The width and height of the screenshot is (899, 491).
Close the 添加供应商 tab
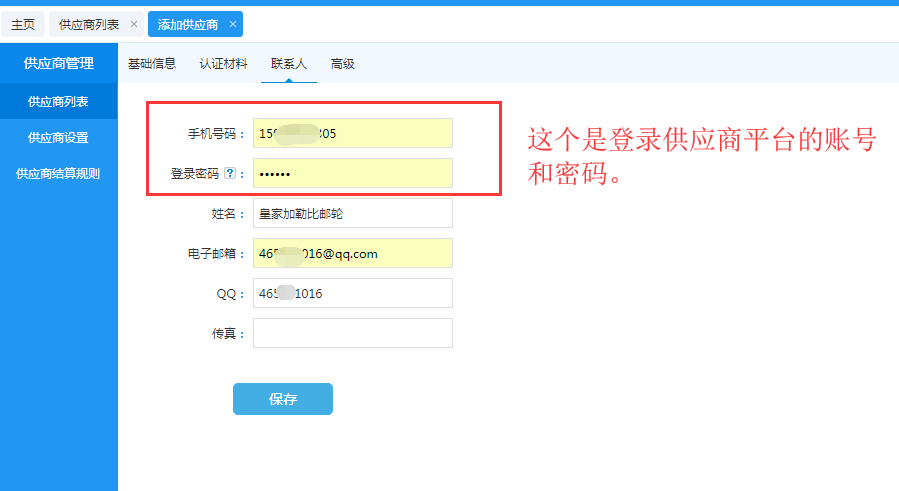(x=233, y=24)
